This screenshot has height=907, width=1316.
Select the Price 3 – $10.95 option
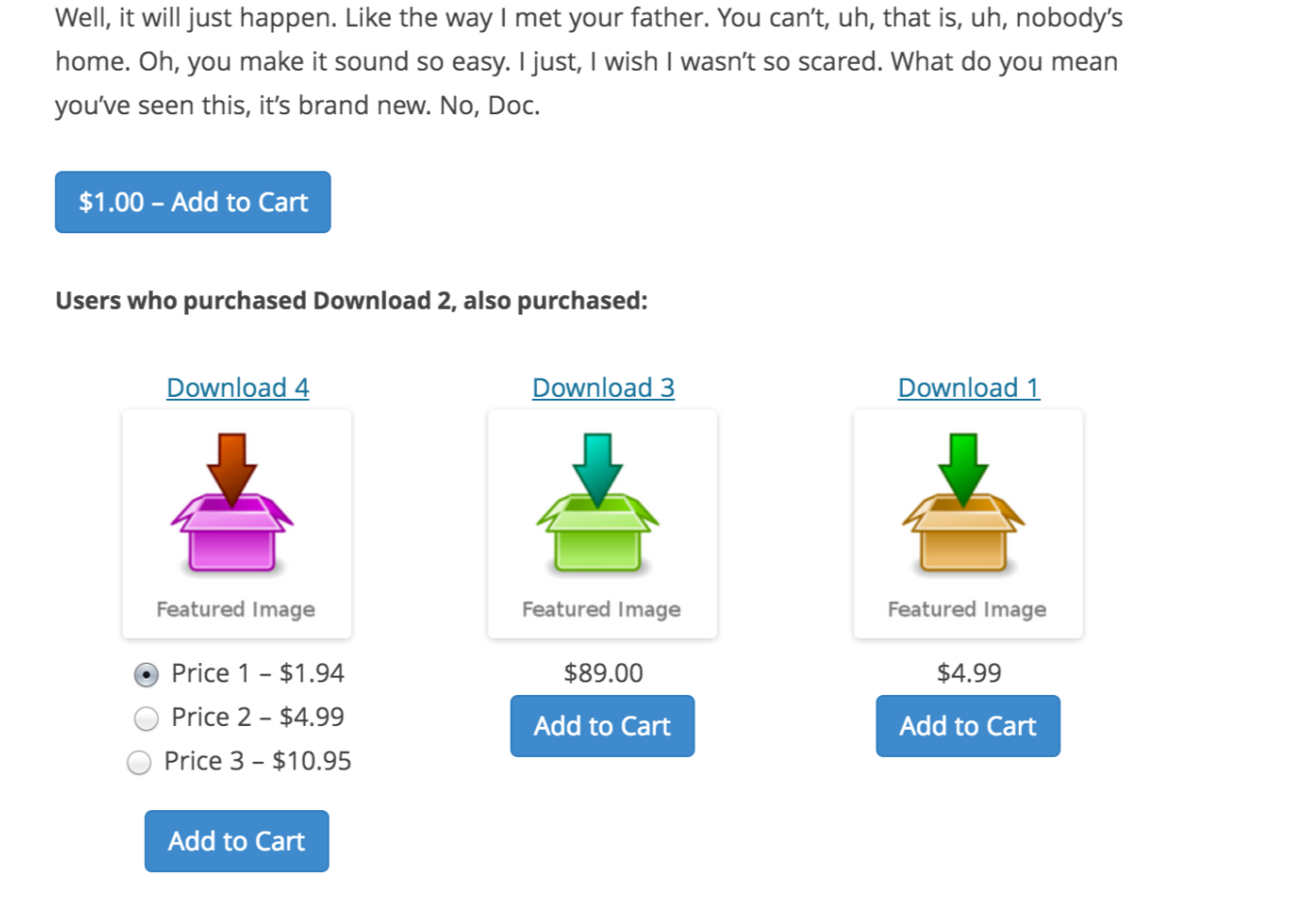pyautogui.click(x=138, y=763)
